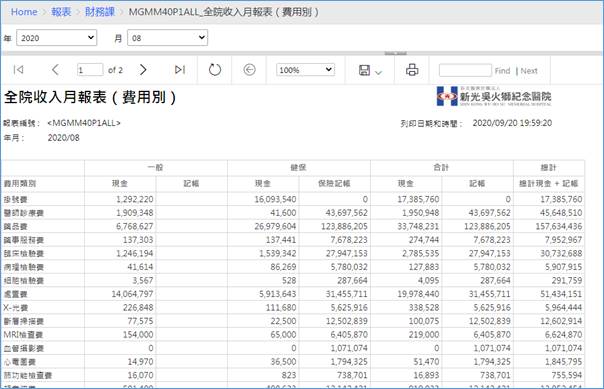Select cell value 12,602,914
This screenshot has height=389, width=604.
coord(561,321)
